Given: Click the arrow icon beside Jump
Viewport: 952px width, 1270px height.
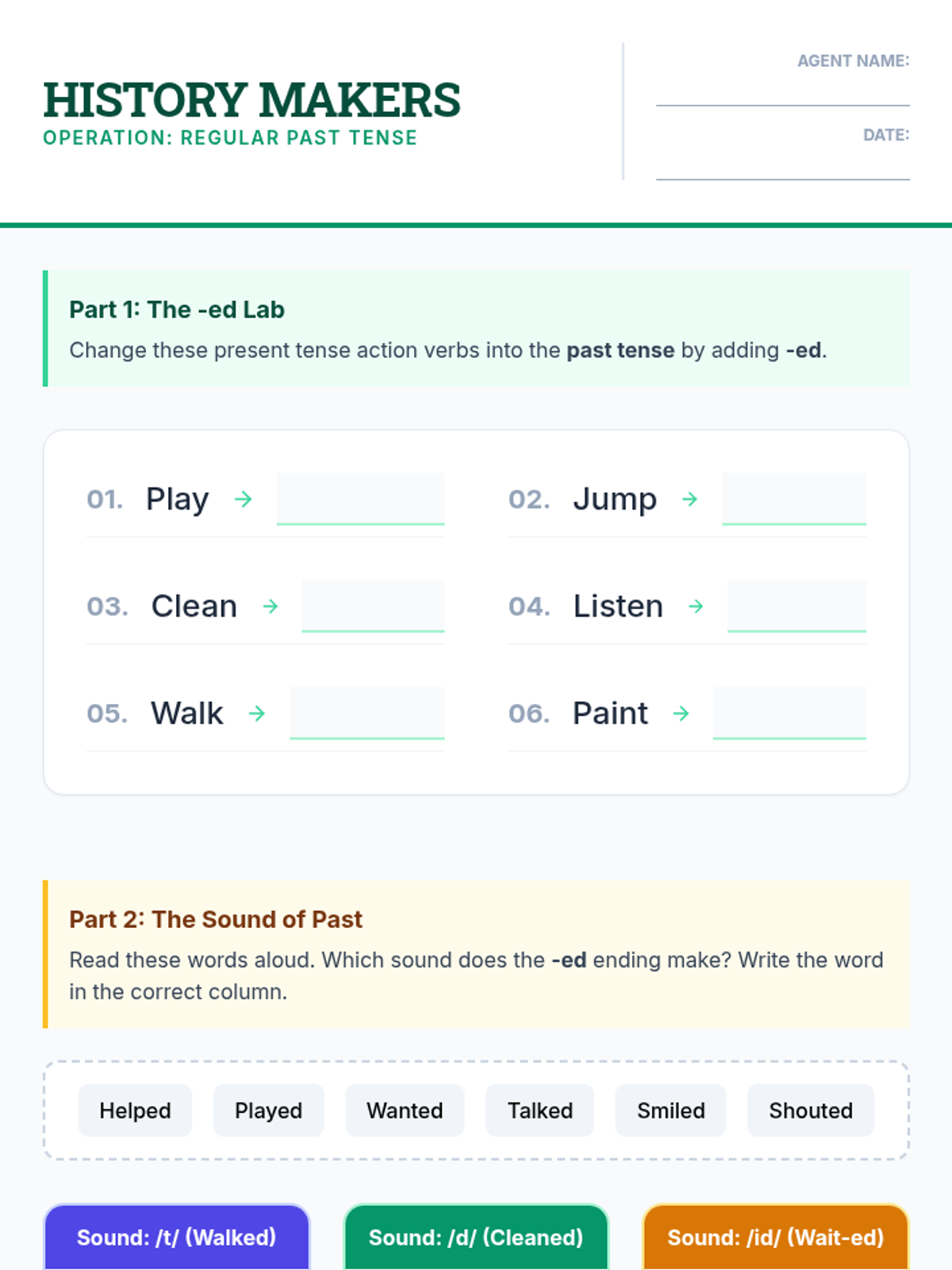Looking at the screenshot, I should (x=690, y=499).
